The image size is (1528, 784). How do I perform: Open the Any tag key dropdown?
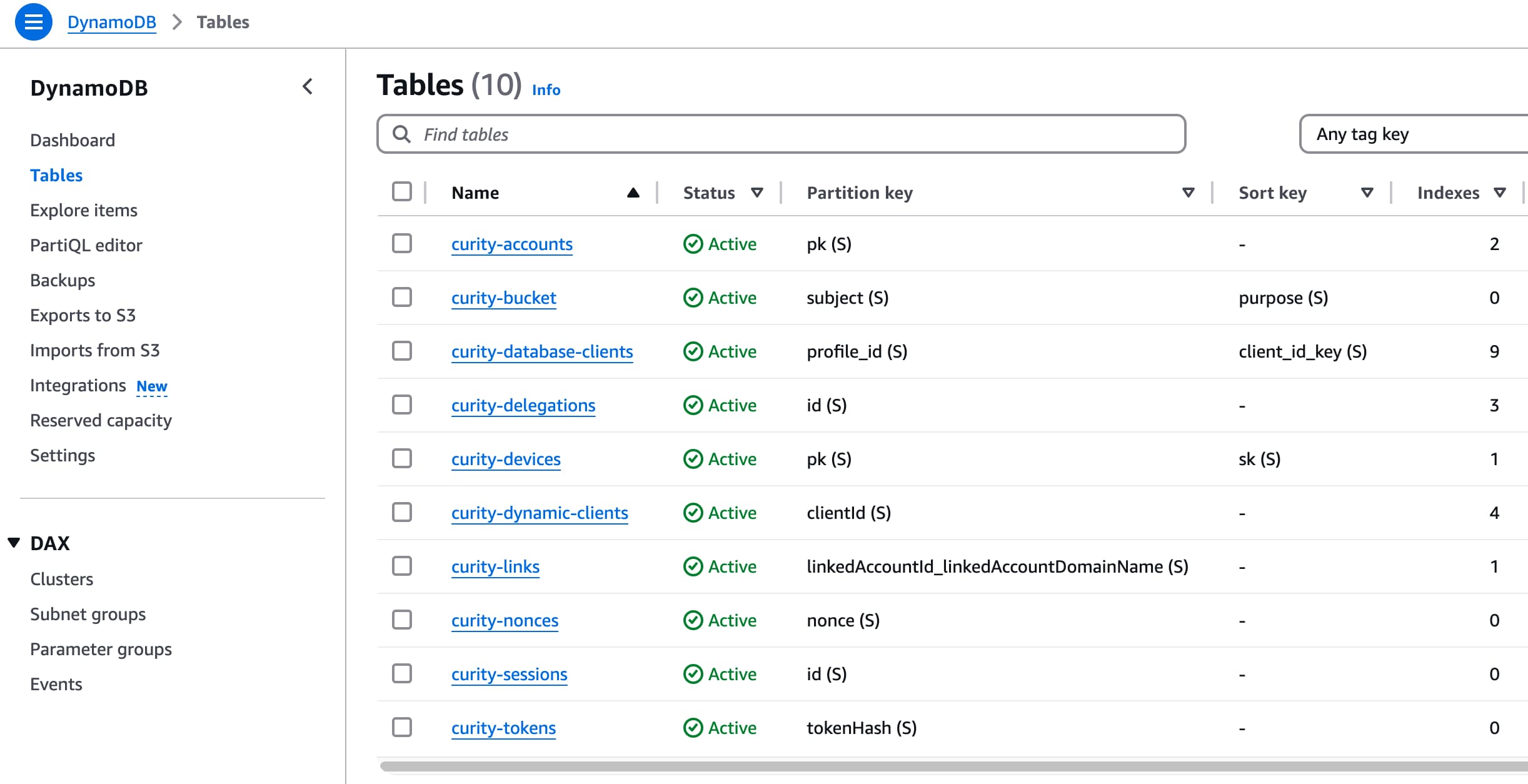click(1414, 134)
